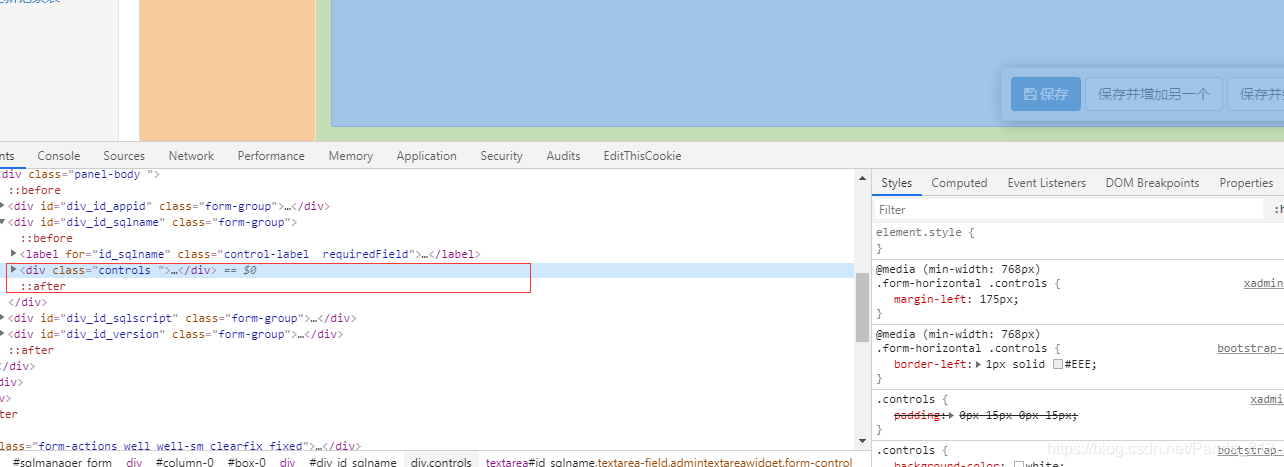Switch to the Audits tab
The width and height of the screenshot is (1284, 467).
(x=563, y=156)
